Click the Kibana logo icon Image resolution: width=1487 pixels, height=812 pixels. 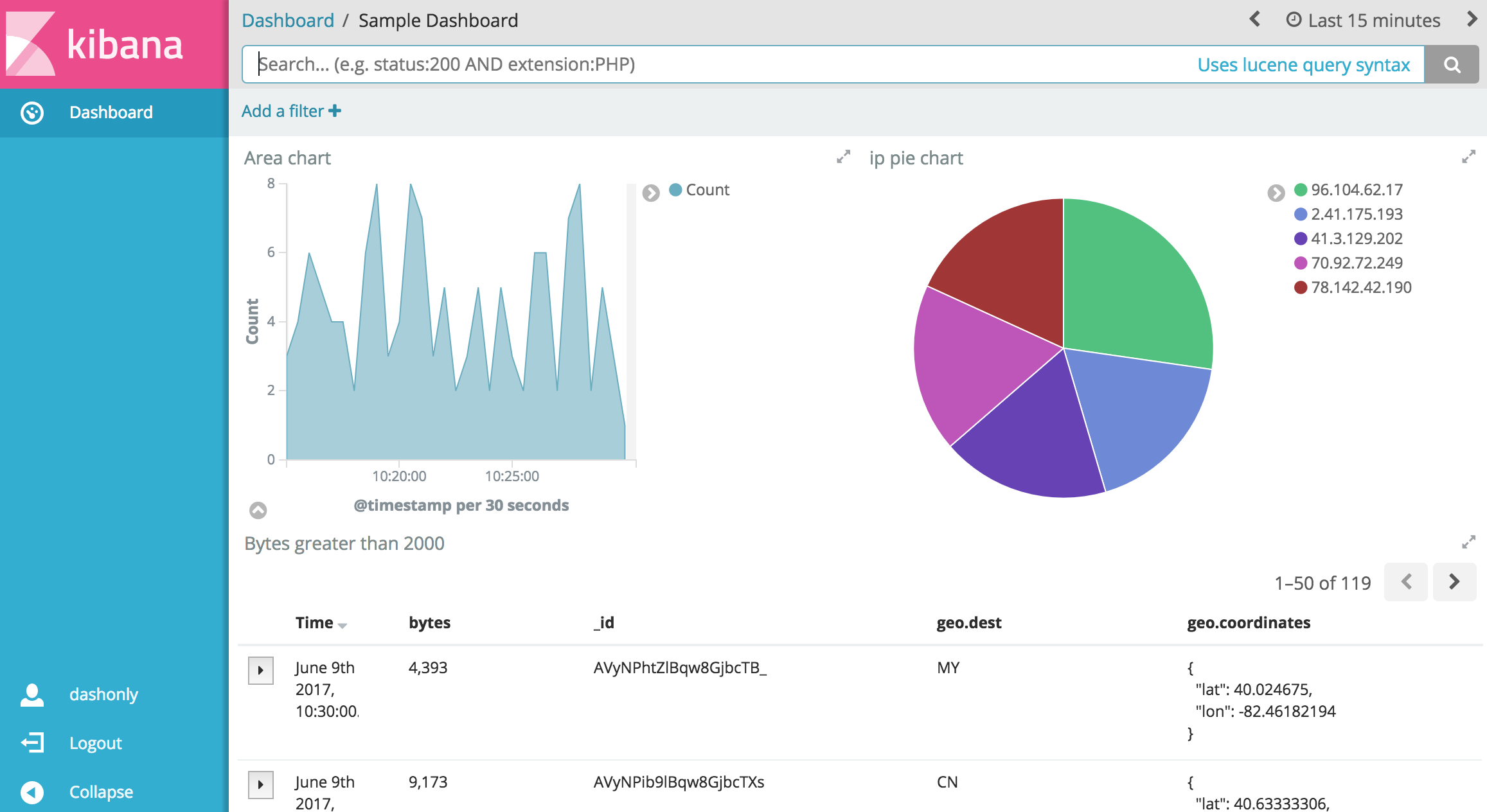(x=31, y=44)
